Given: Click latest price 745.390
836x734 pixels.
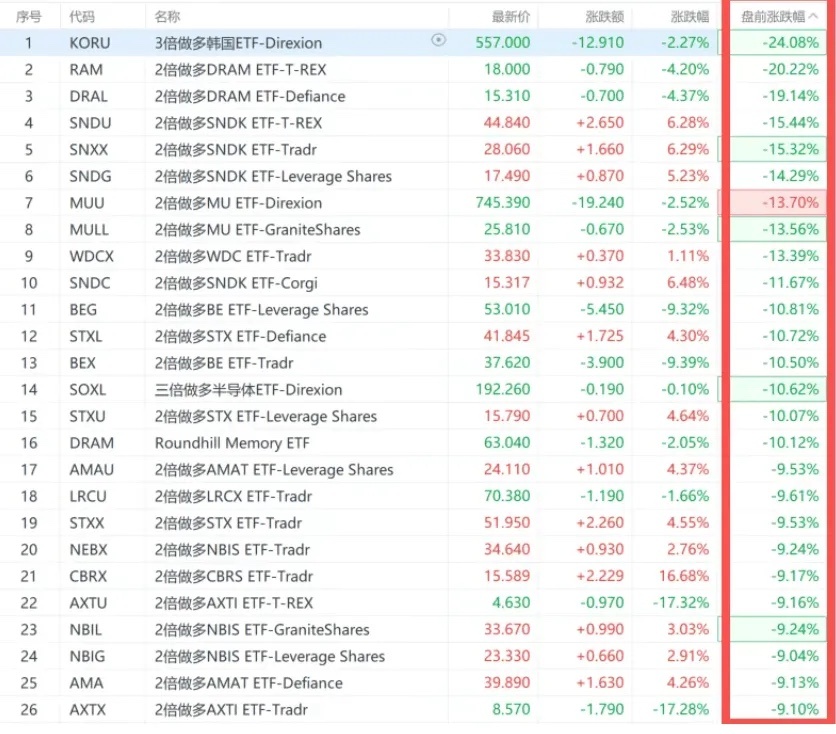Looking at the screenshot, I should point(503,203).
